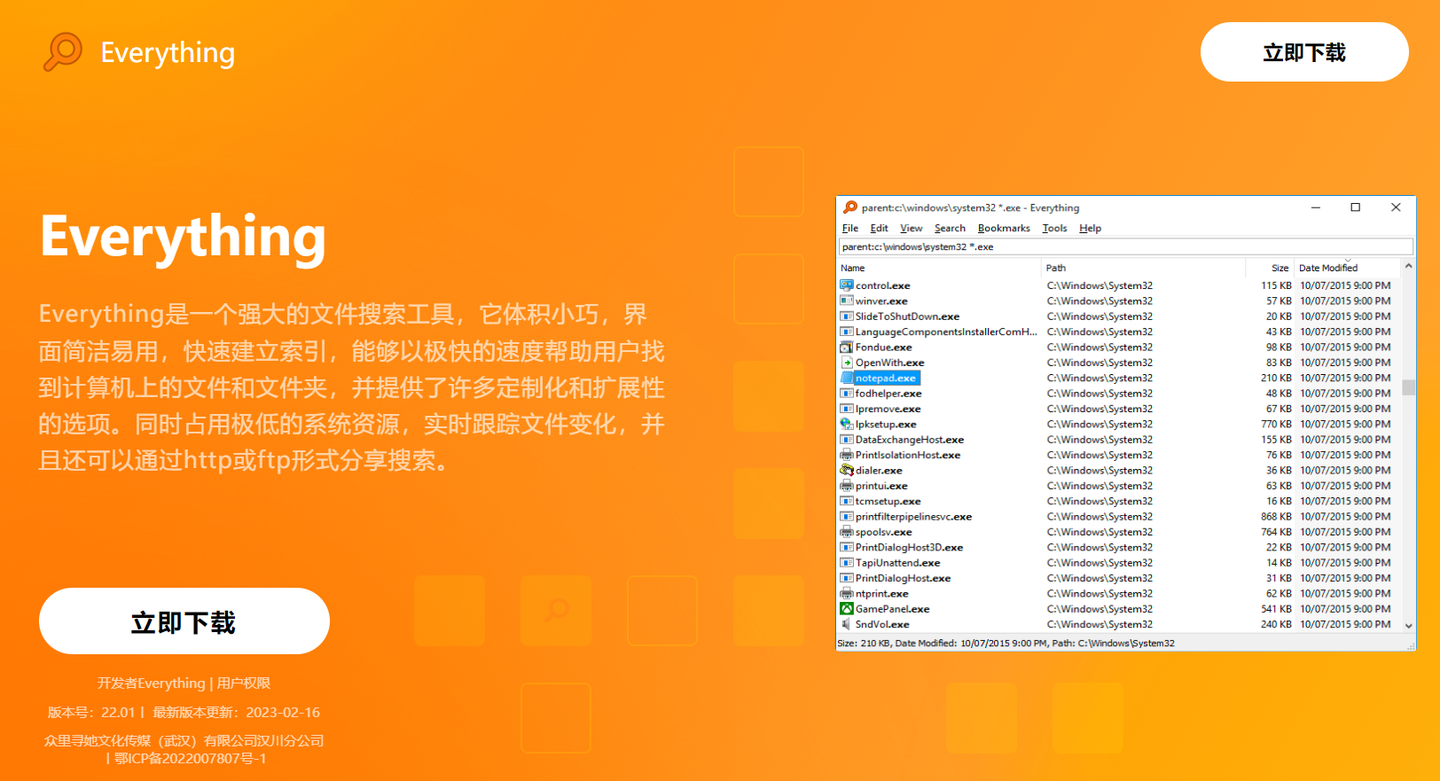
Task: Open the Edit menu
Action: (x=879, y=228)
